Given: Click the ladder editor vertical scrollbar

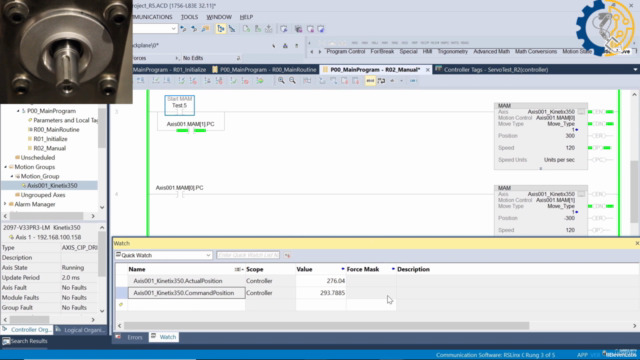Looking at the screenshot, I should pos(634,192).
